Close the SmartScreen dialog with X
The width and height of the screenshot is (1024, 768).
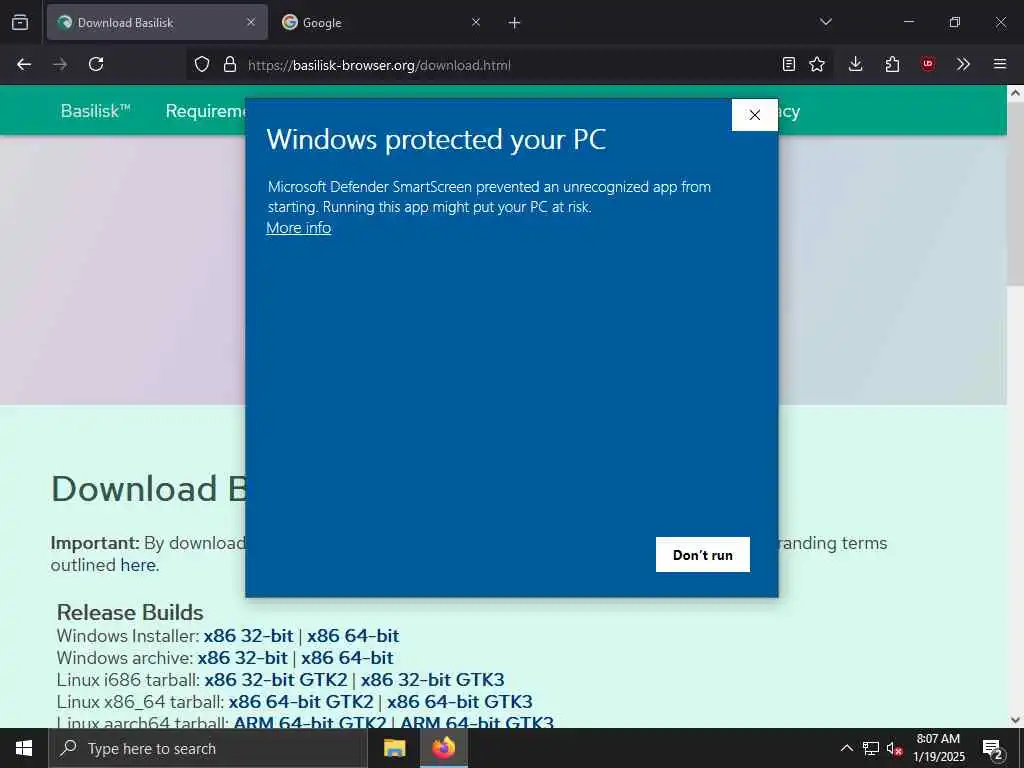point(755,115)
